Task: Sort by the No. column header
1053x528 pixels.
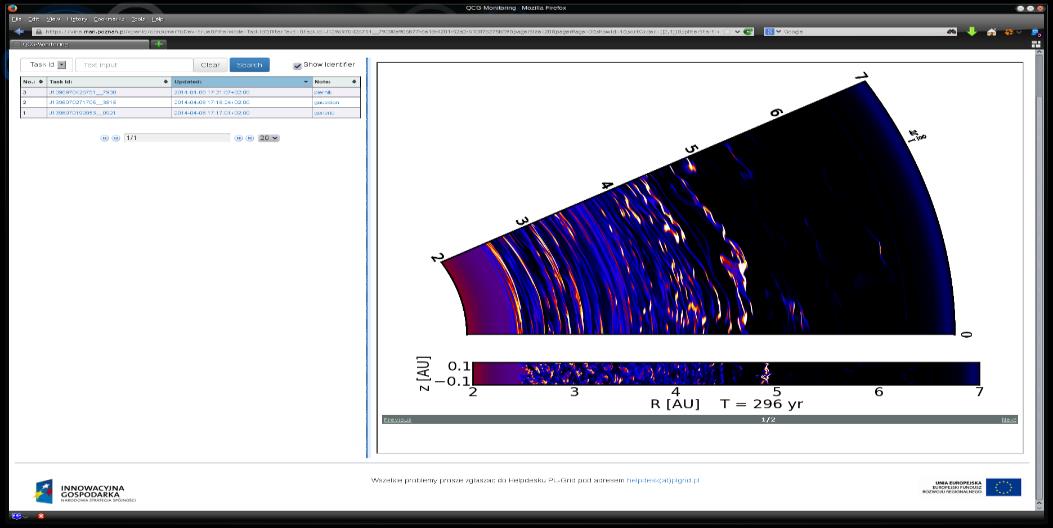Action: click(33, 82)
